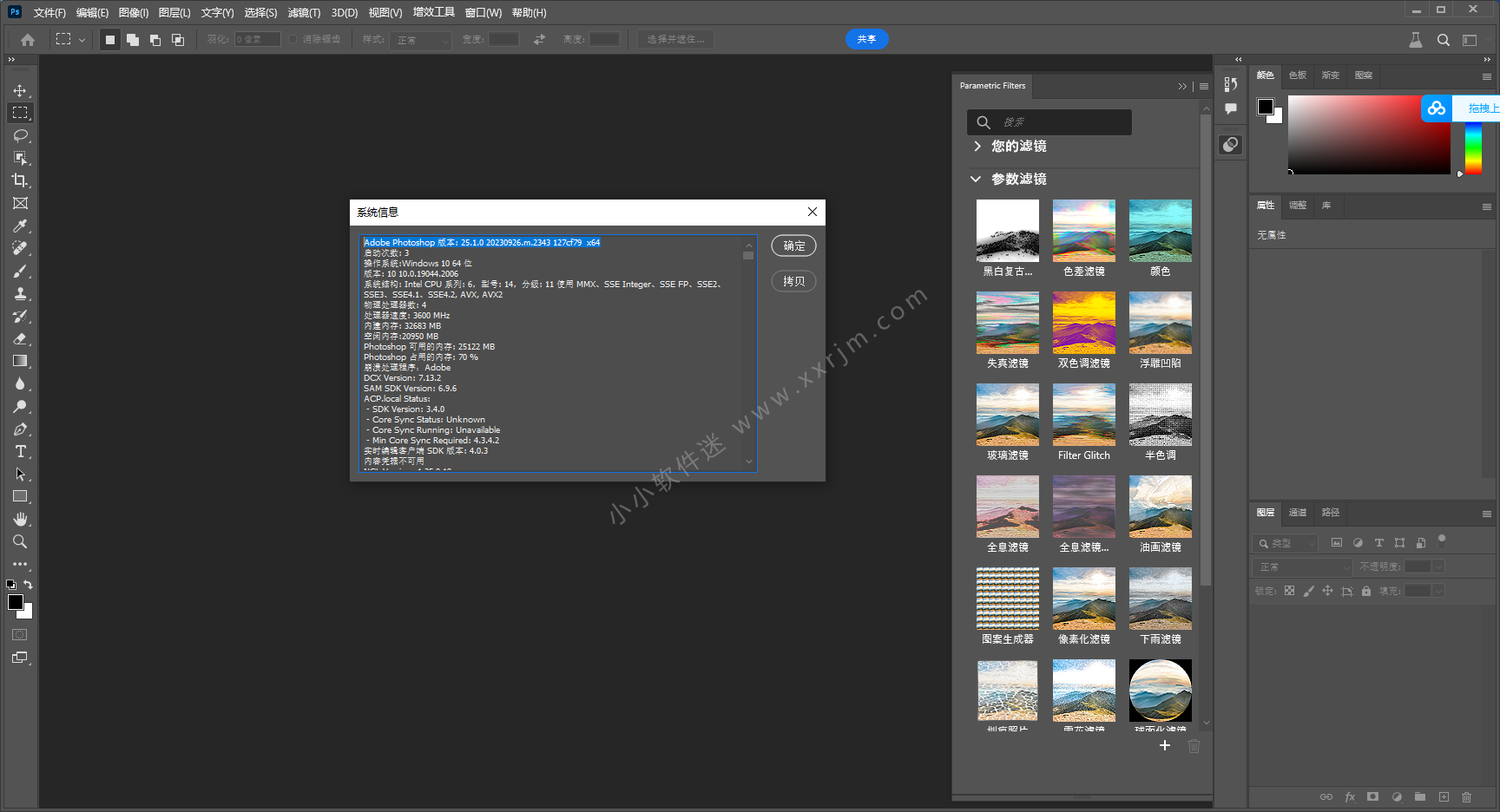Enable Add to Selection mode
This screenshot has height=812, width=1500.
133,39
